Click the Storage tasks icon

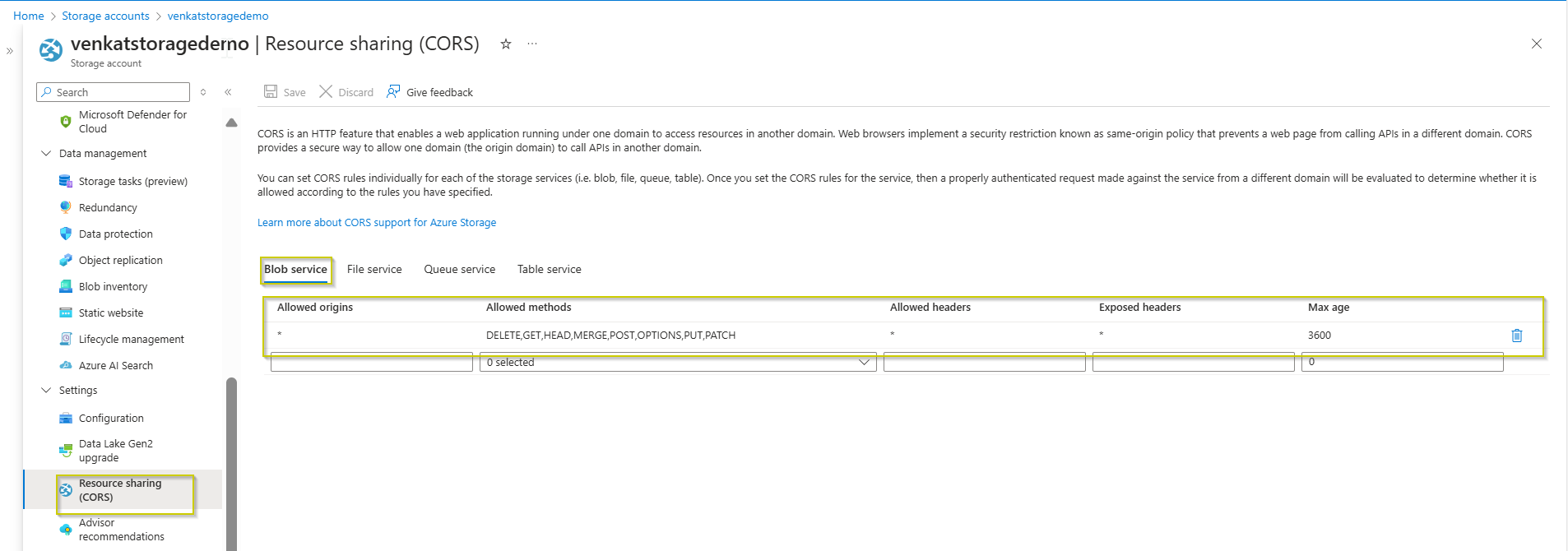(66, 181)
